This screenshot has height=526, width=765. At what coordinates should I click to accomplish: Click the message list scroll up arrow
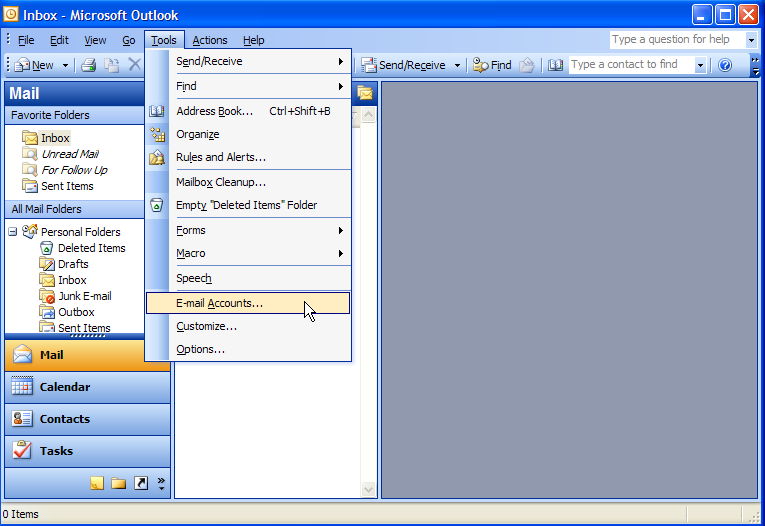click(368, 115)
